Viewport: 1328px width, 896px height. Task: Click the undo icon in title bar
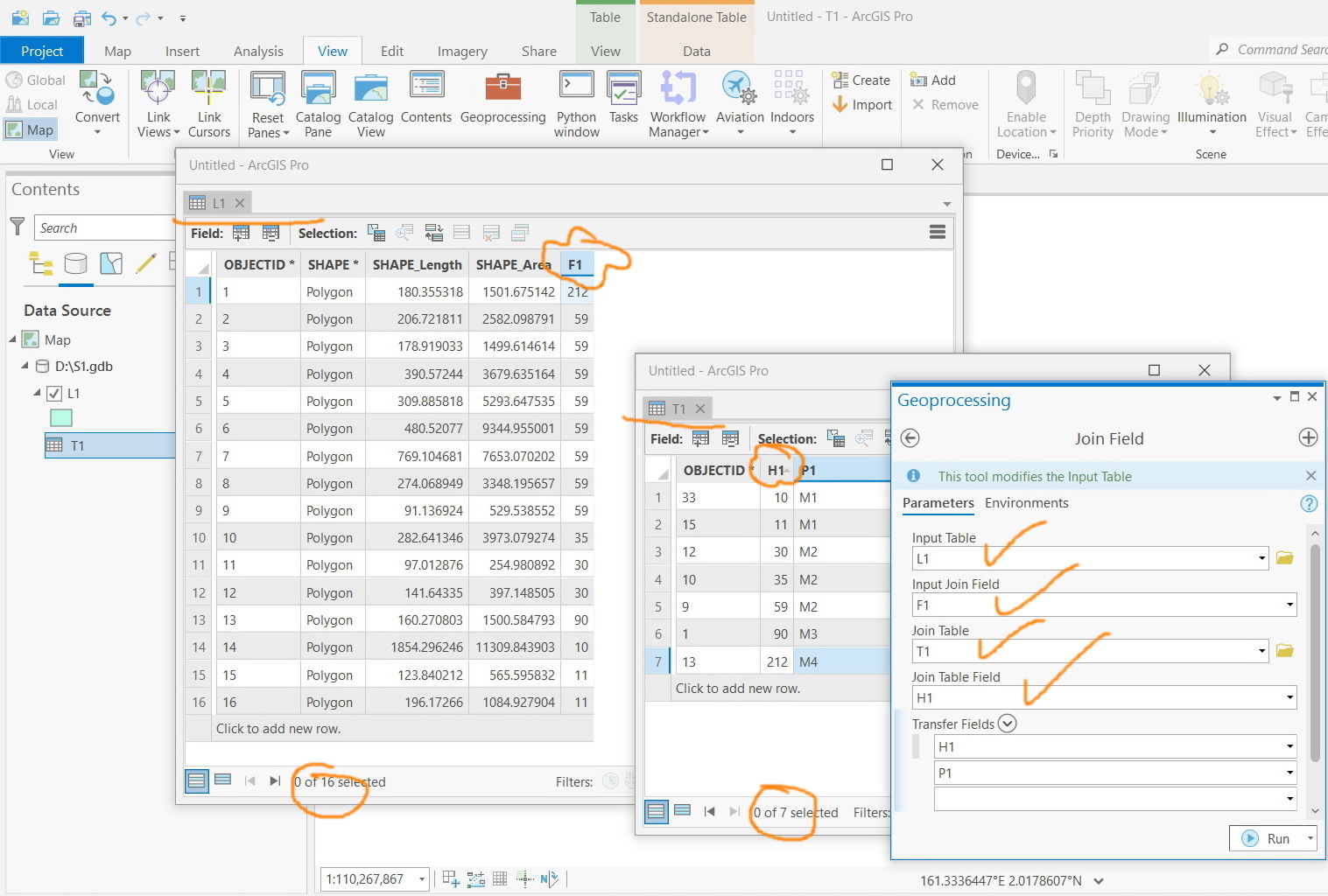pyautogui.click(x=109, y=17)
